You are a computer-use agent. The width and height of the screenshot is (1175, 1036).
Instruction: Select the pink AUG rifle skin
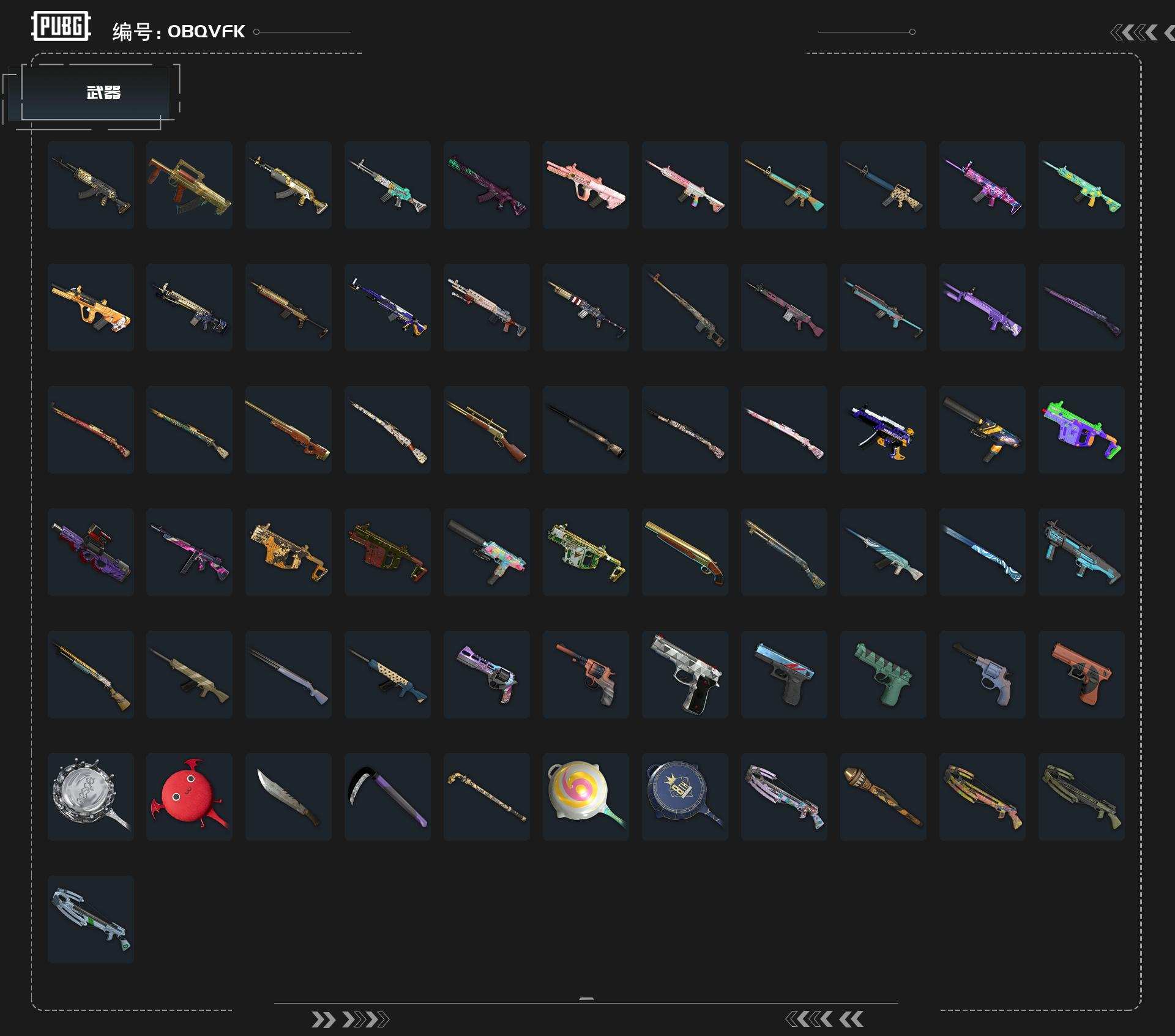586,185
